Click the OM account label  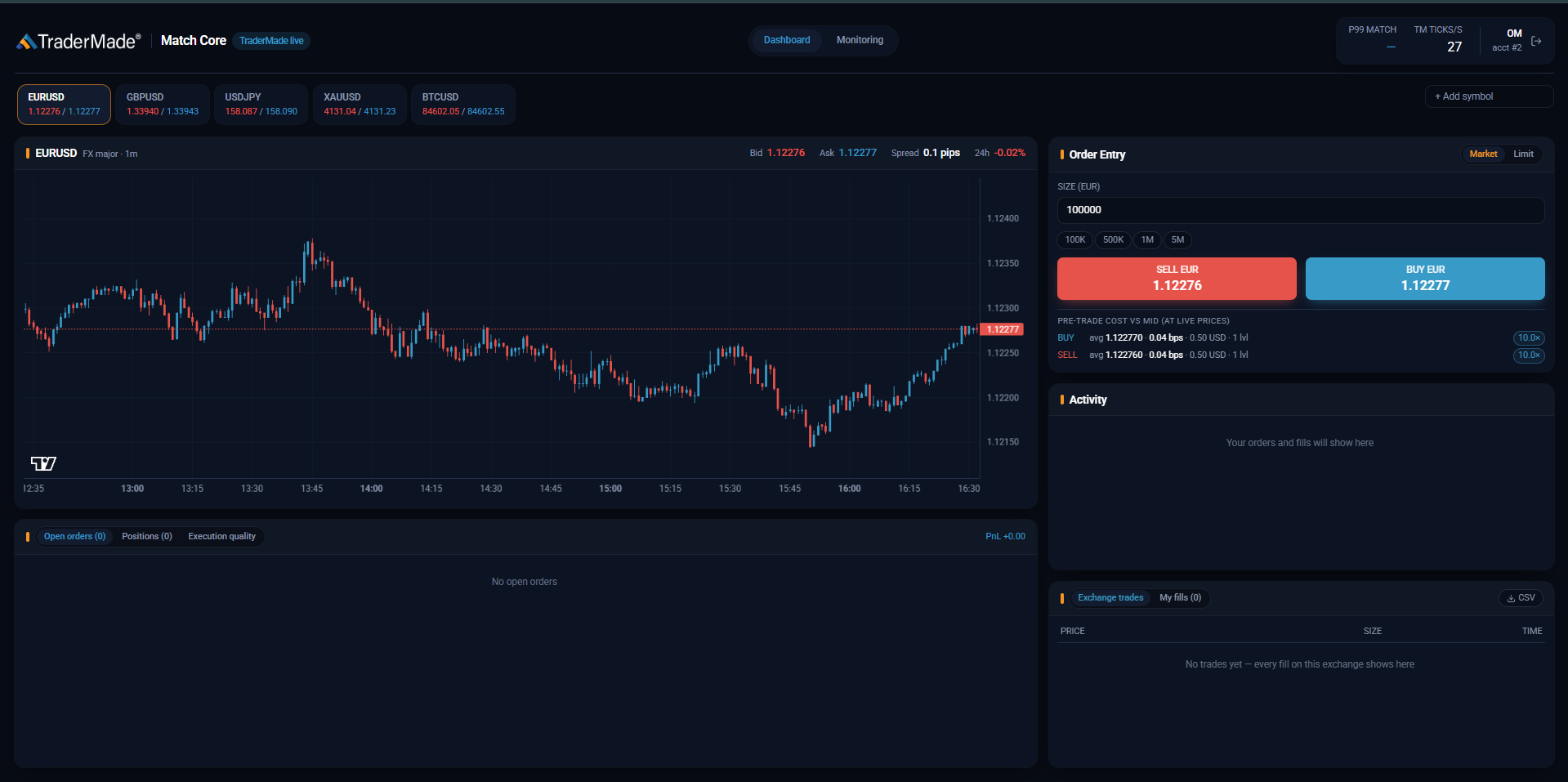(1514, 34)
